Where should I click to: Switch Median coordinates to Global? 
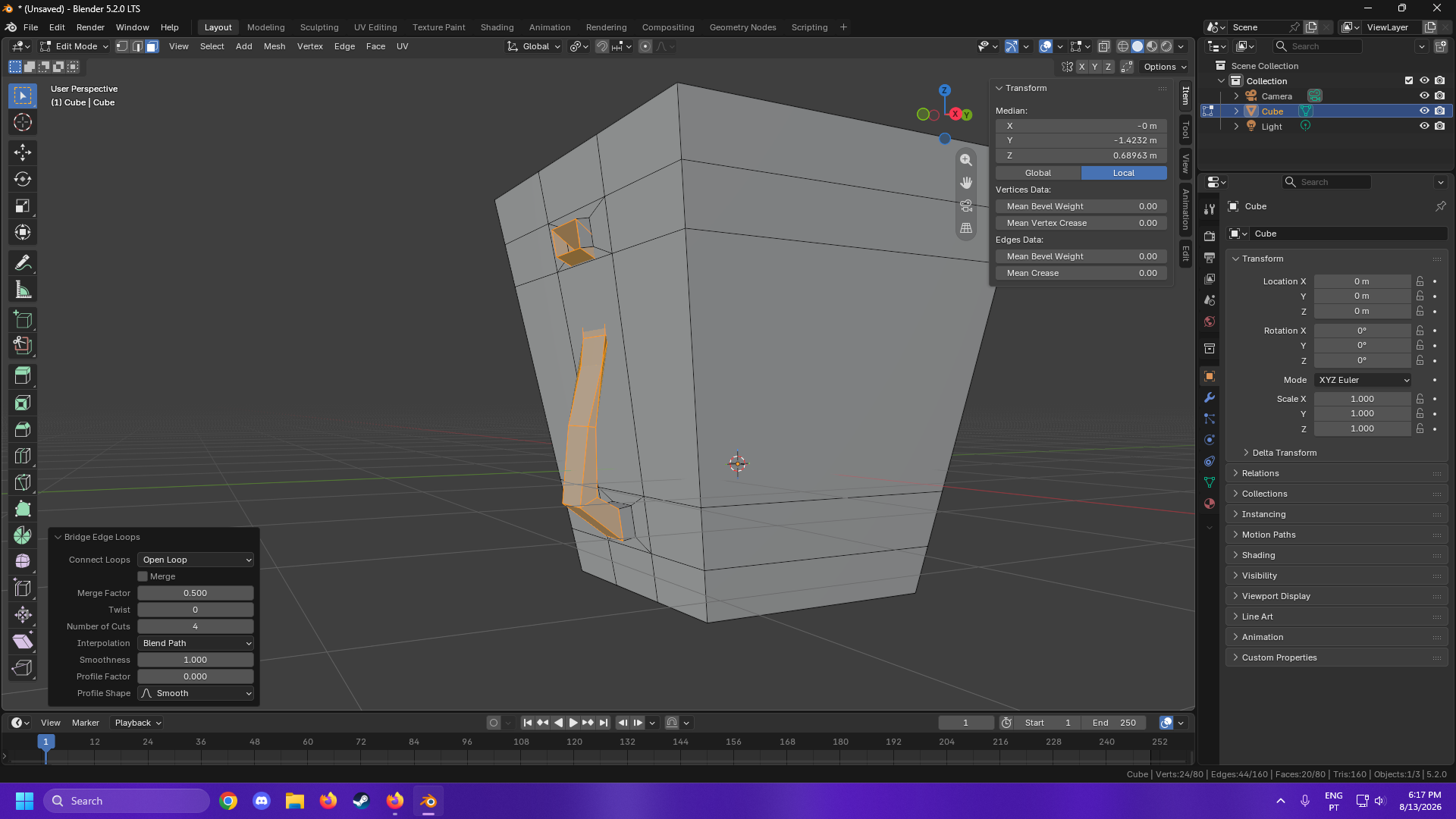1038,173
